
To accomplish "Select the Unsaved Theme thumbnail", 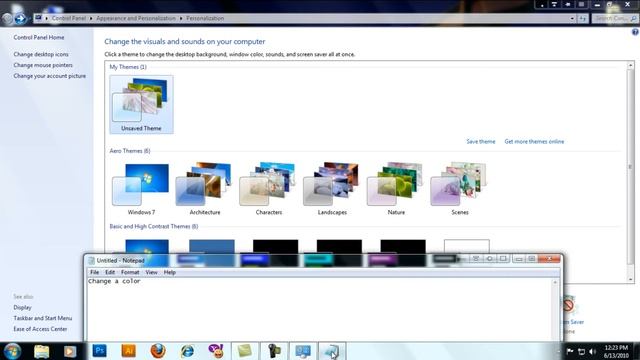I will tap(141, 104).
